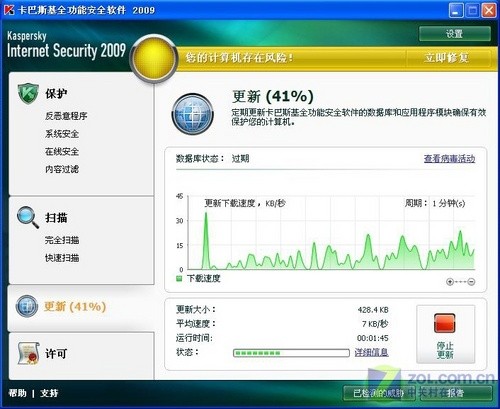Screen dimensions: 500x409
Task: Open 详细信息 details link
Action: pyautogui.click(x=371, y=352)
